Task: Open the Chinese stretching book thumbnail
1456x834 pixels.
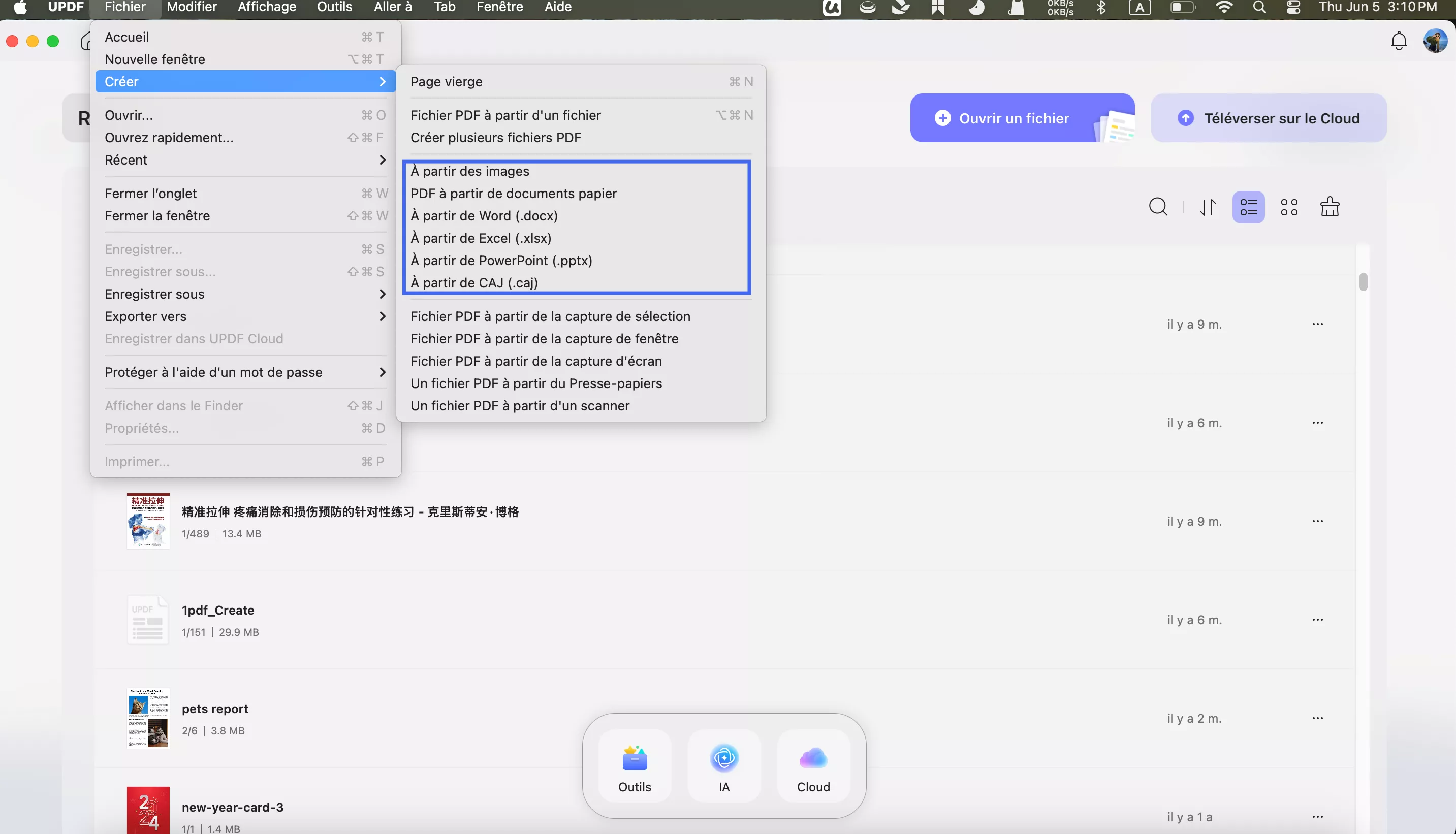Action: [148, 521]
